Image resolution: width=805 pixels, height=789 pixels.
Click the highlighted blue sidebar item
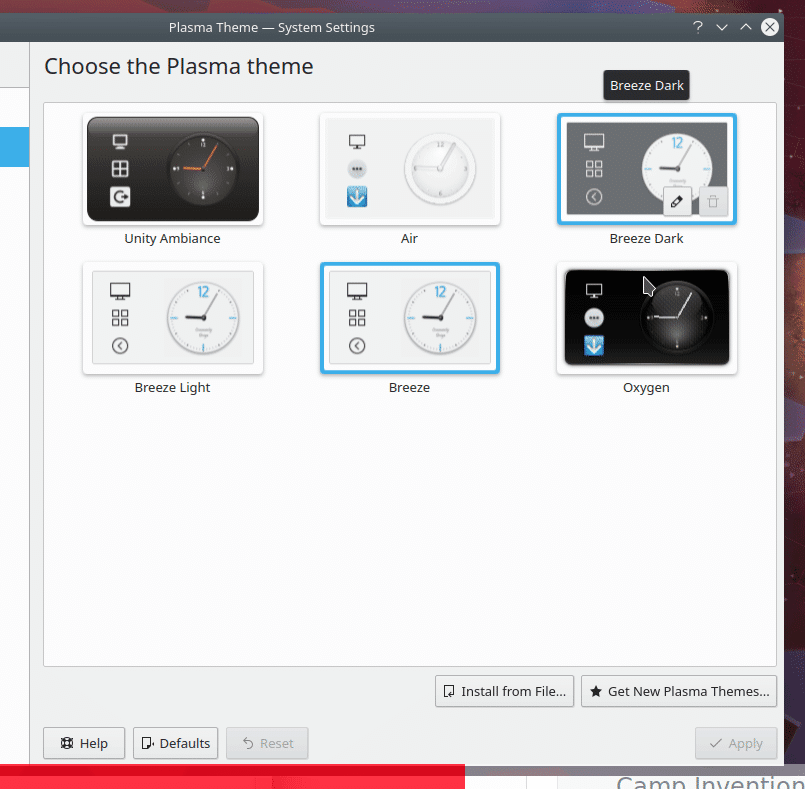[x=14, y=147]
